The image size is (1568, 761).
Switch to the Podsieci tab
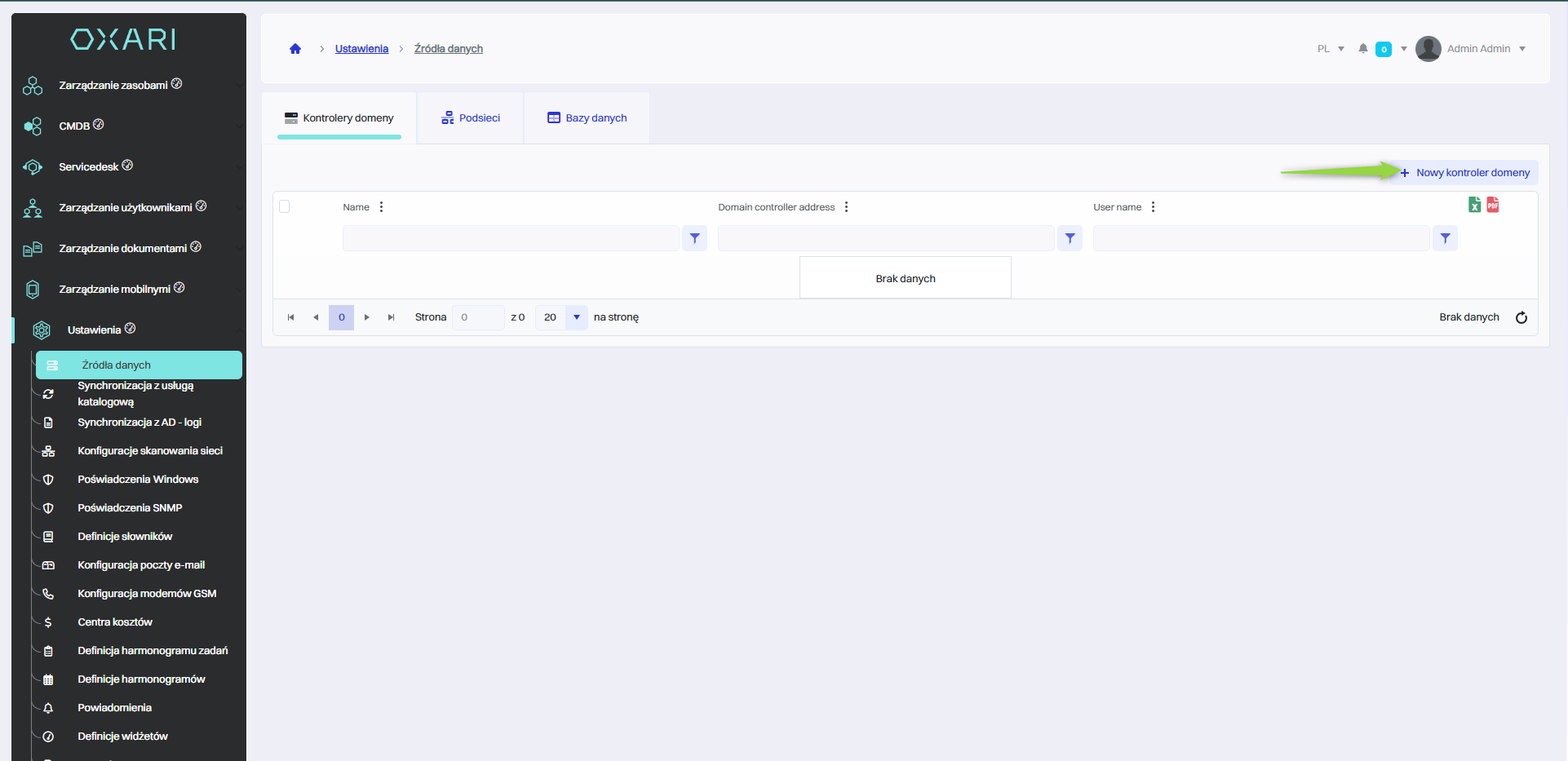point(471,118)
